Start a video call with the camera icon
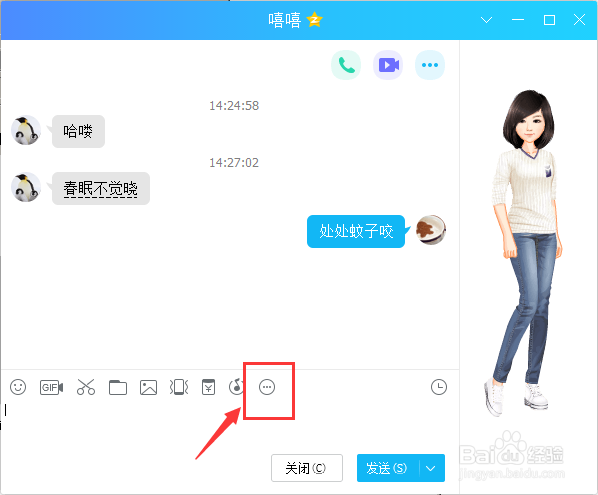Viewport: 598px width, 495px height. tap(388, 65)
